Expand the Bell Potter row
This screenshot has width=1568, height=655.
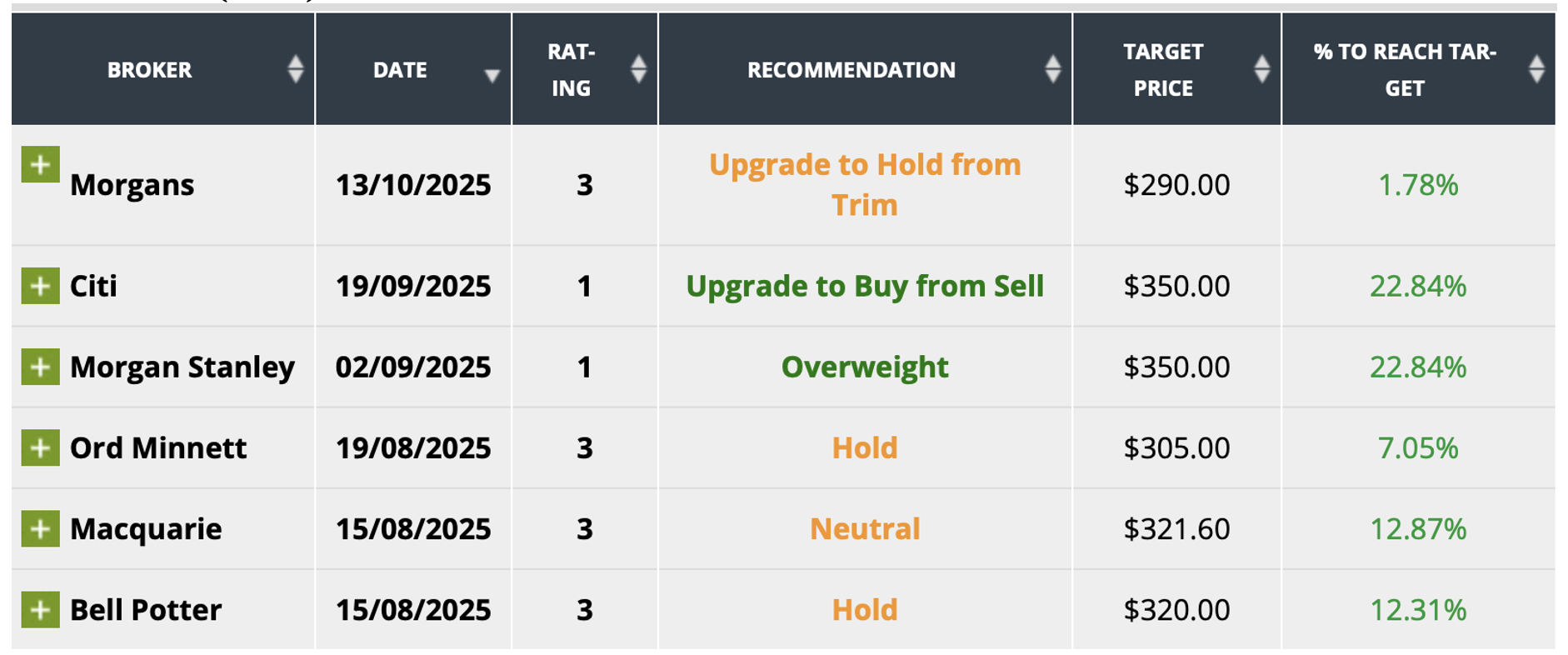click(x=40, y=609)
